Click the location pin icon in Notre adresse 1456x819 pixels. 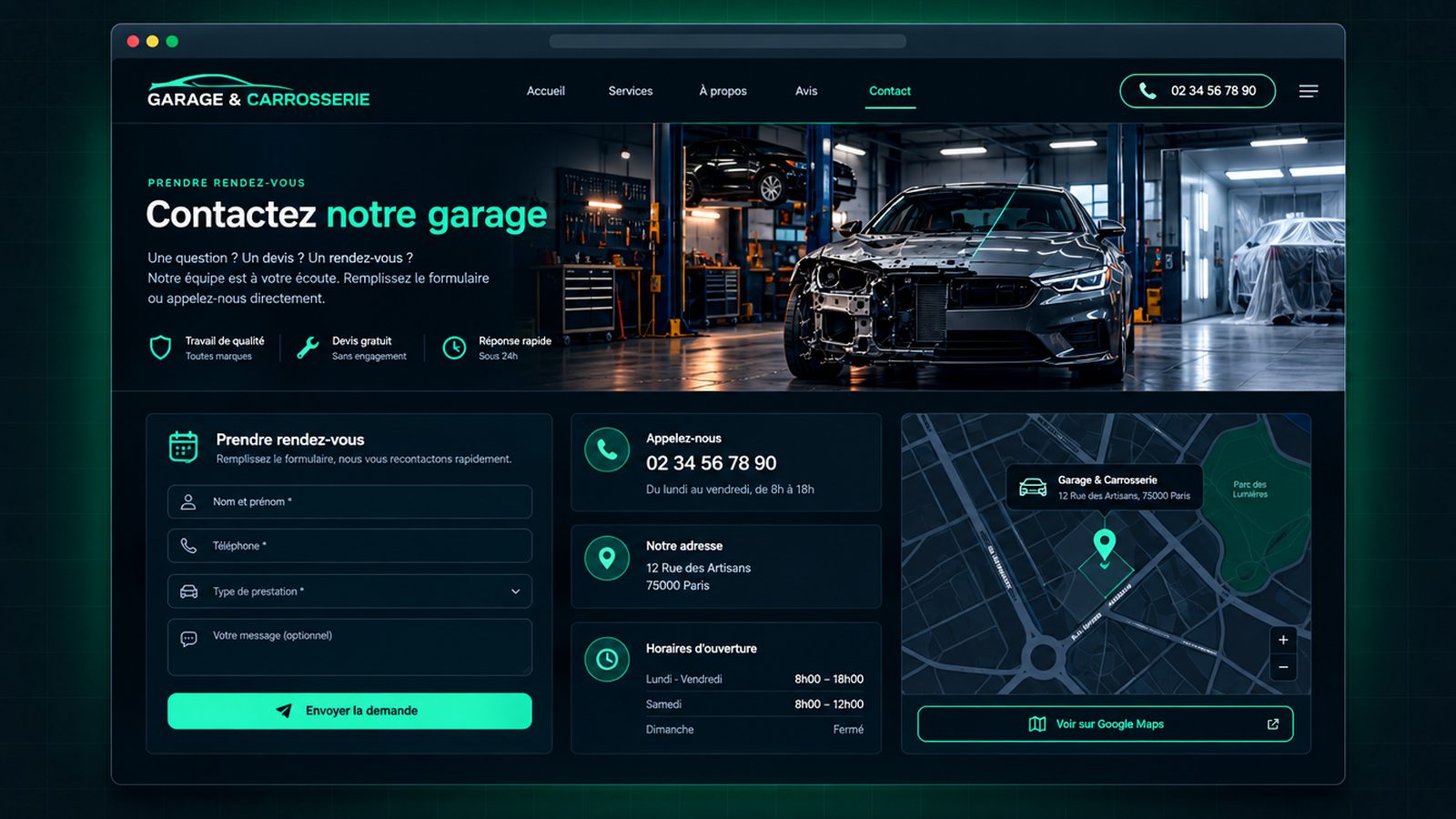[x=607, y=558]
